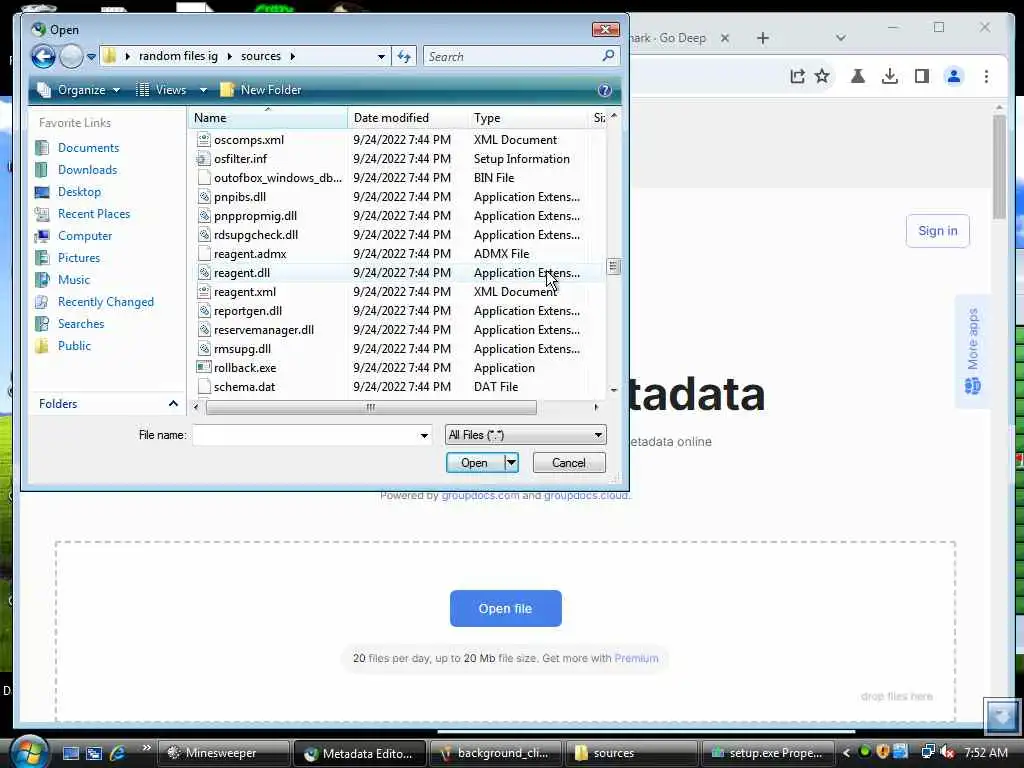
Task: Expand the Folders pane
Action: click(x=108, y=404)
